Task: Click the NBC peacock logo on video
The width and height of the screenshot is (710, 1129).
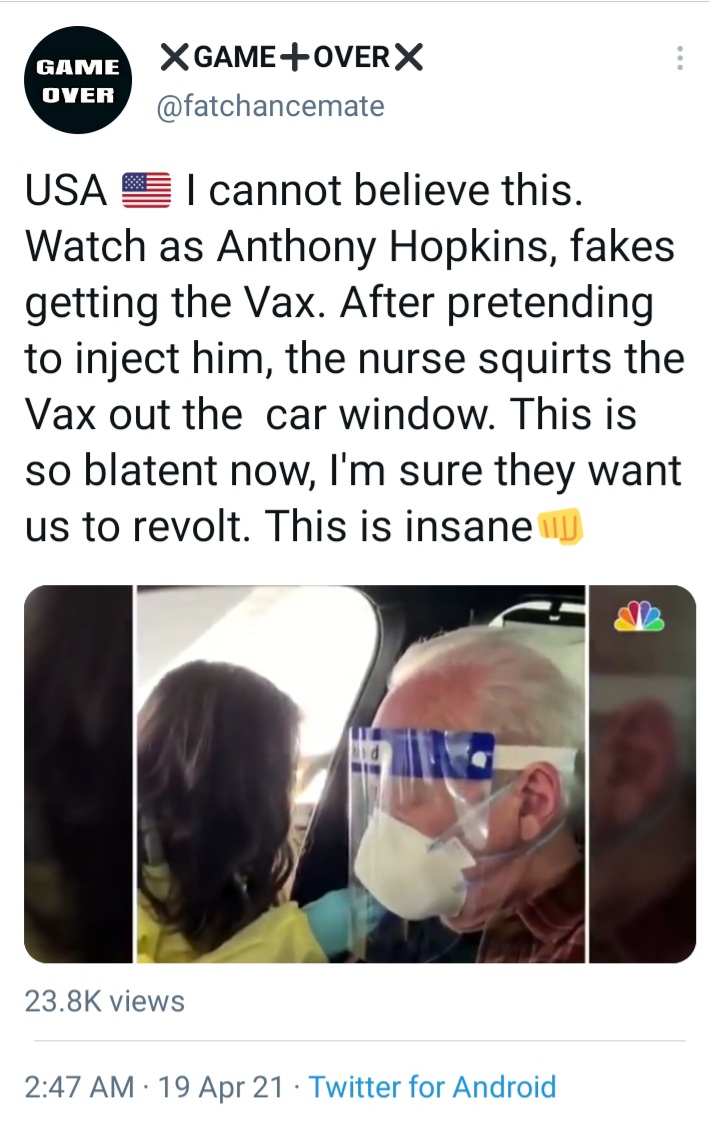Action: tap(639, 616)
